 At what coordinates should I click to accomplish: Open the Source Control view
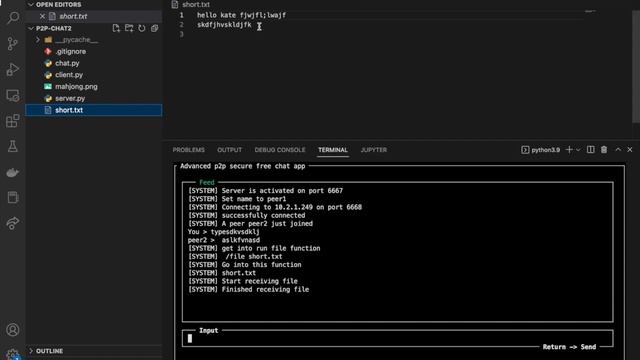pos(13,44)
